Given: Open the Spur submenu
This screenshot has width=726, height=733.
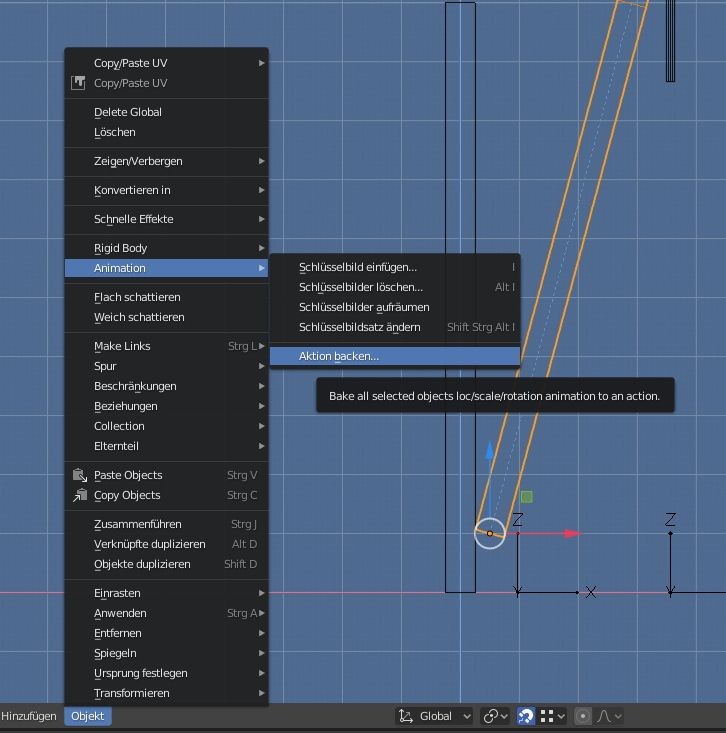Looking at the screenshot, I should coord(166,366).
